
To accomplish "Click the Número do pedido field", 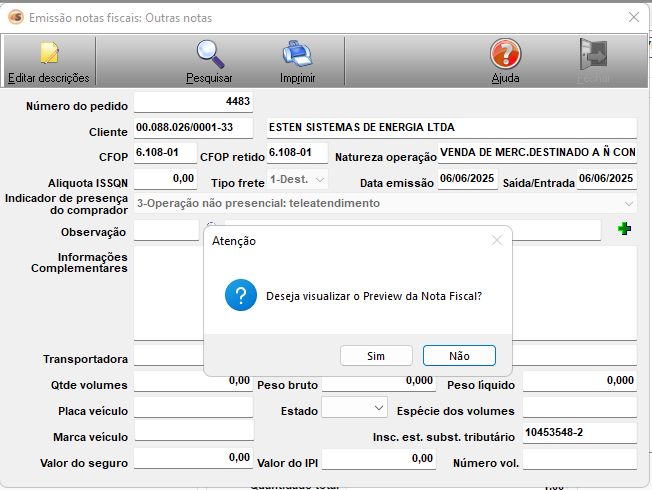I will (193, 102).
